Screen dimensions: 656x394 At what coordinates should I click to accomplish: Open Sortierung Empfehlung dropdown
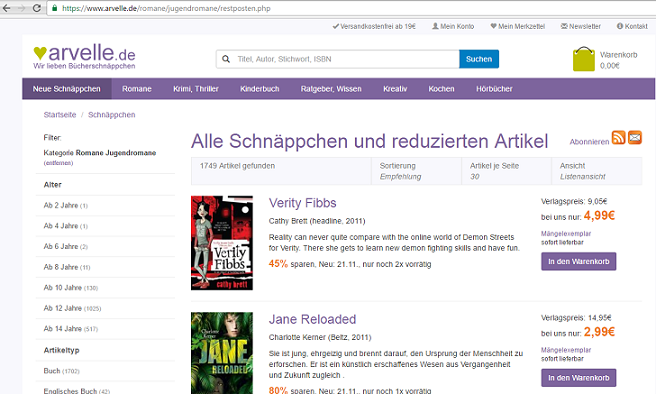coord(416,171)
